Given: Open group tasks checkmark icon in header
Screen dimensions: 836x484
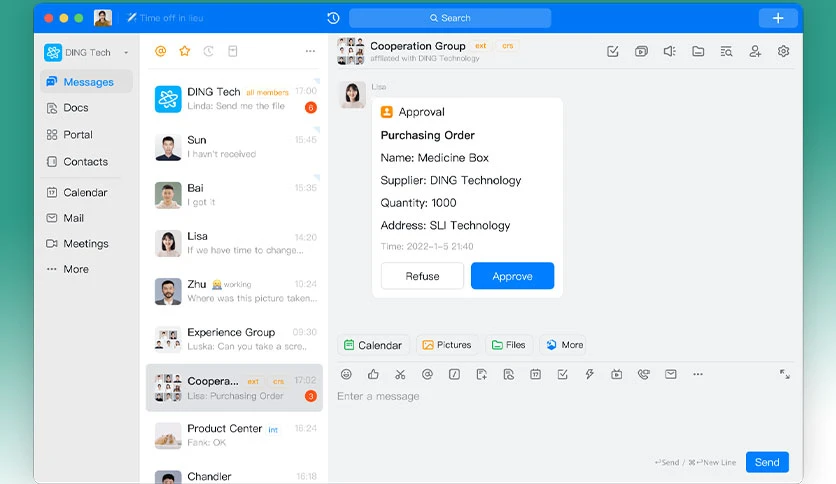Looking at the screenshot, I should pyautogui.click(x=613, y=51).
